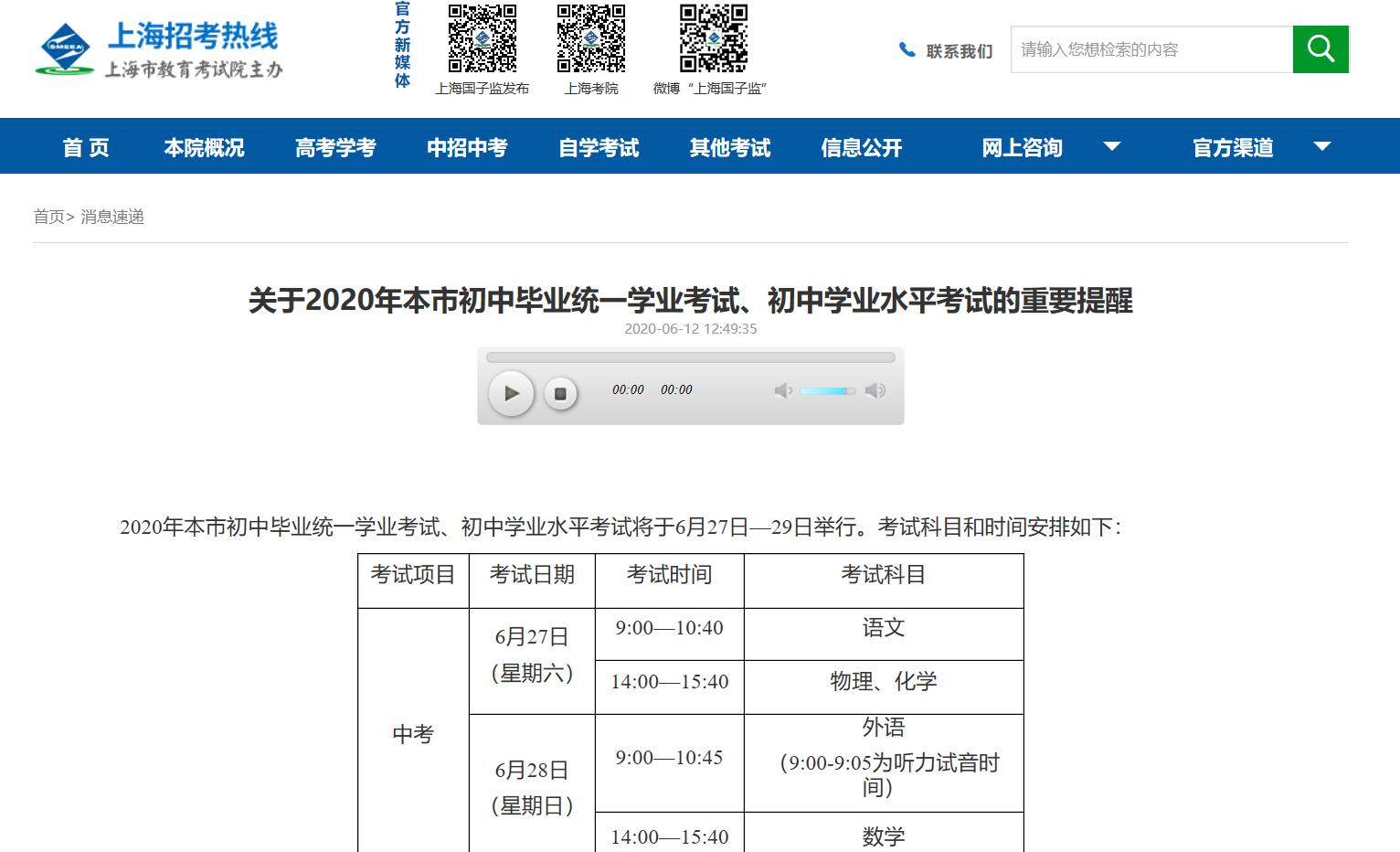Open the 高考学考 menu item
Screen dimensions: 1400x852
tap(335, 147)
